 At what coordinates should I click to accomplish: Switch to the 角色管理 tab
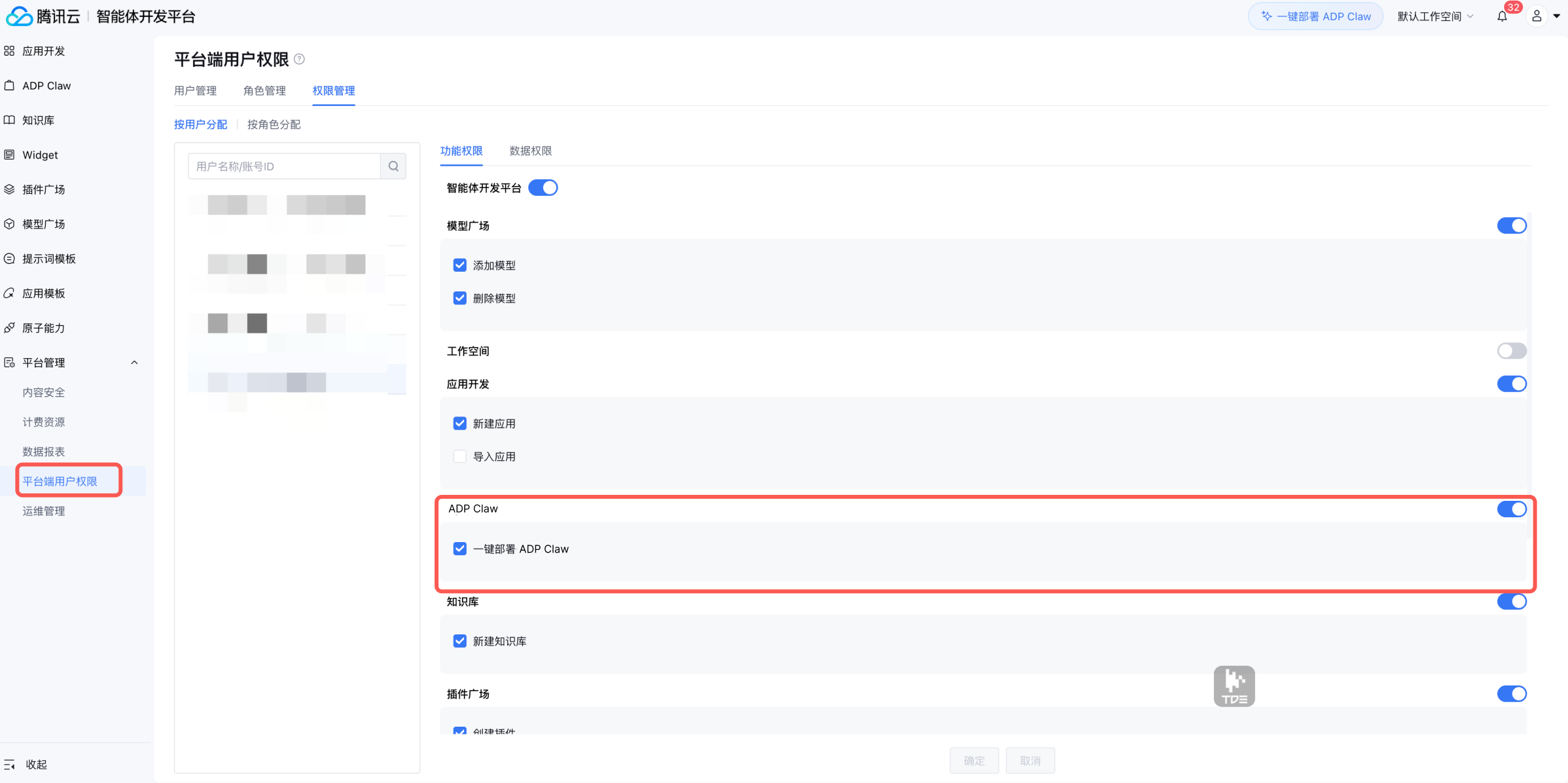[264, 91]
